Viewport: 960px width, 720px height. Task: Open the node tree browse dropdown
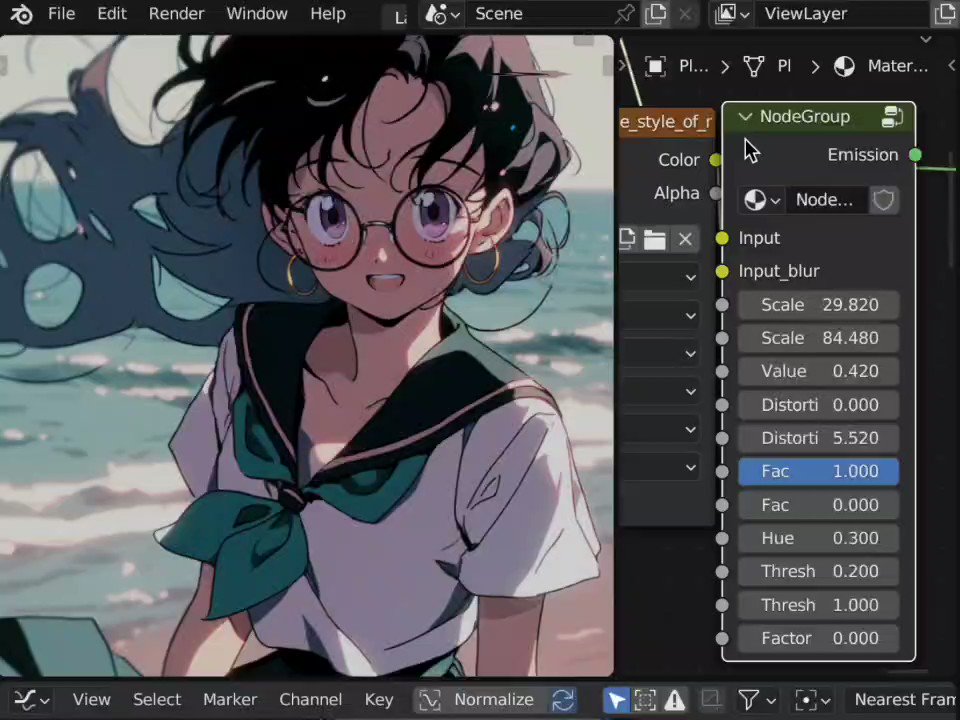761,200
